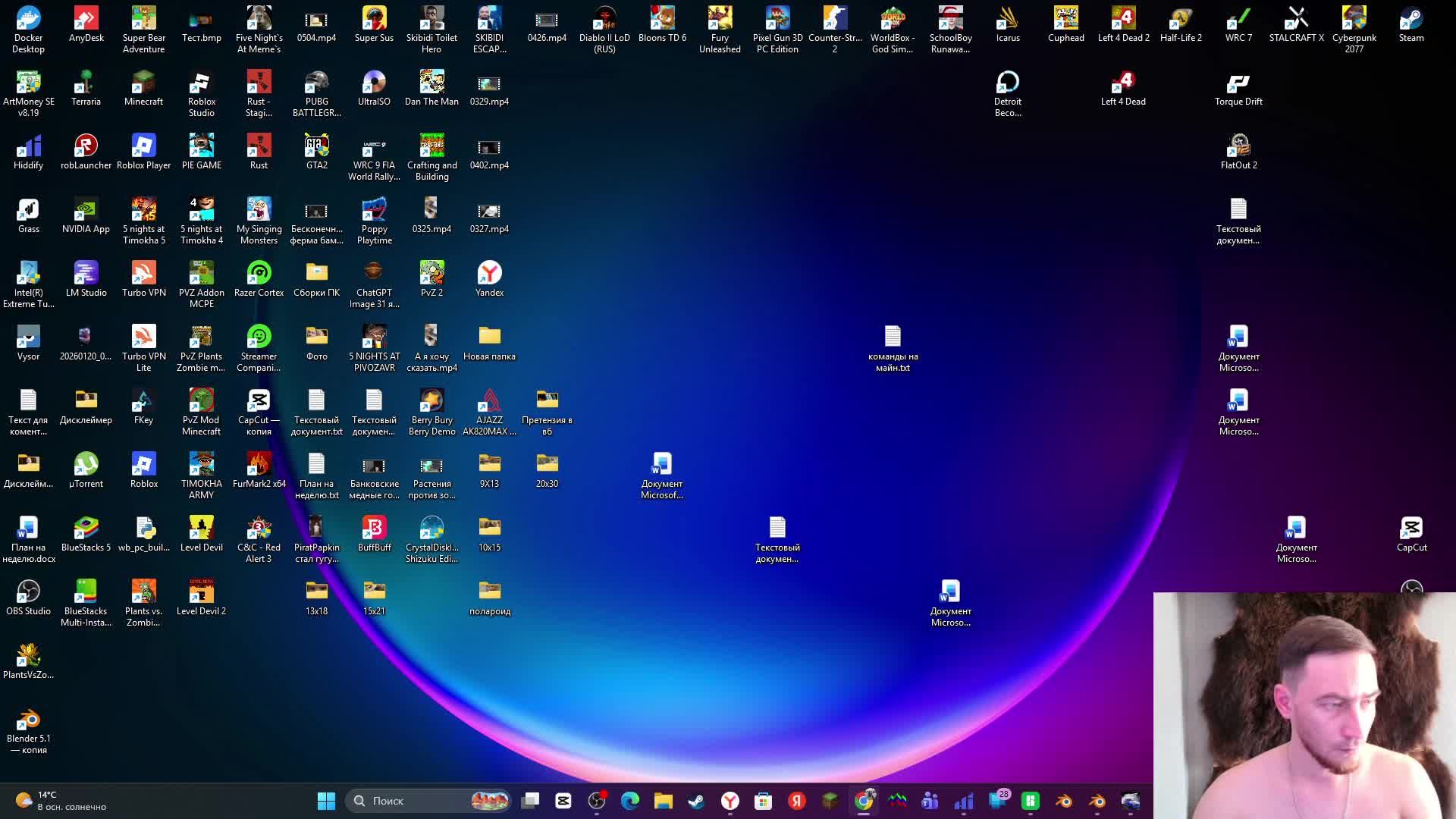This screenshot has width=1456, height=819.
Task: Click the Roblox Studio icon
Action: (201, 93)
